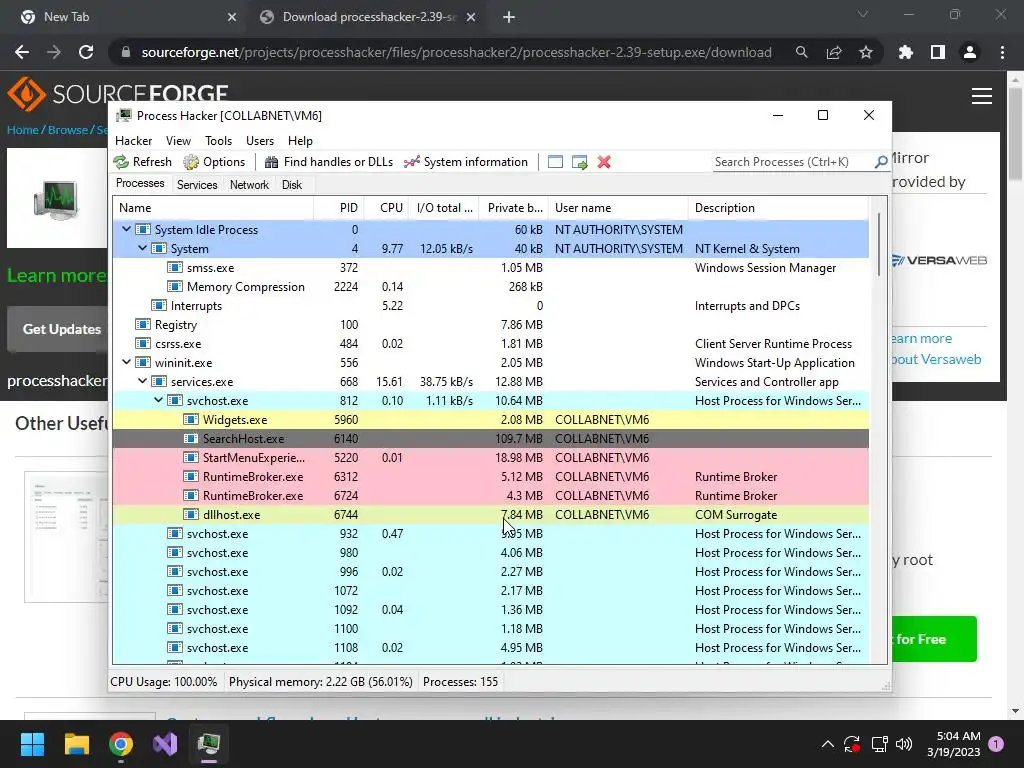Open Visual Studio from the taskbar
This screenshot has width=1024, height=768.
click(x=165, y=744)
